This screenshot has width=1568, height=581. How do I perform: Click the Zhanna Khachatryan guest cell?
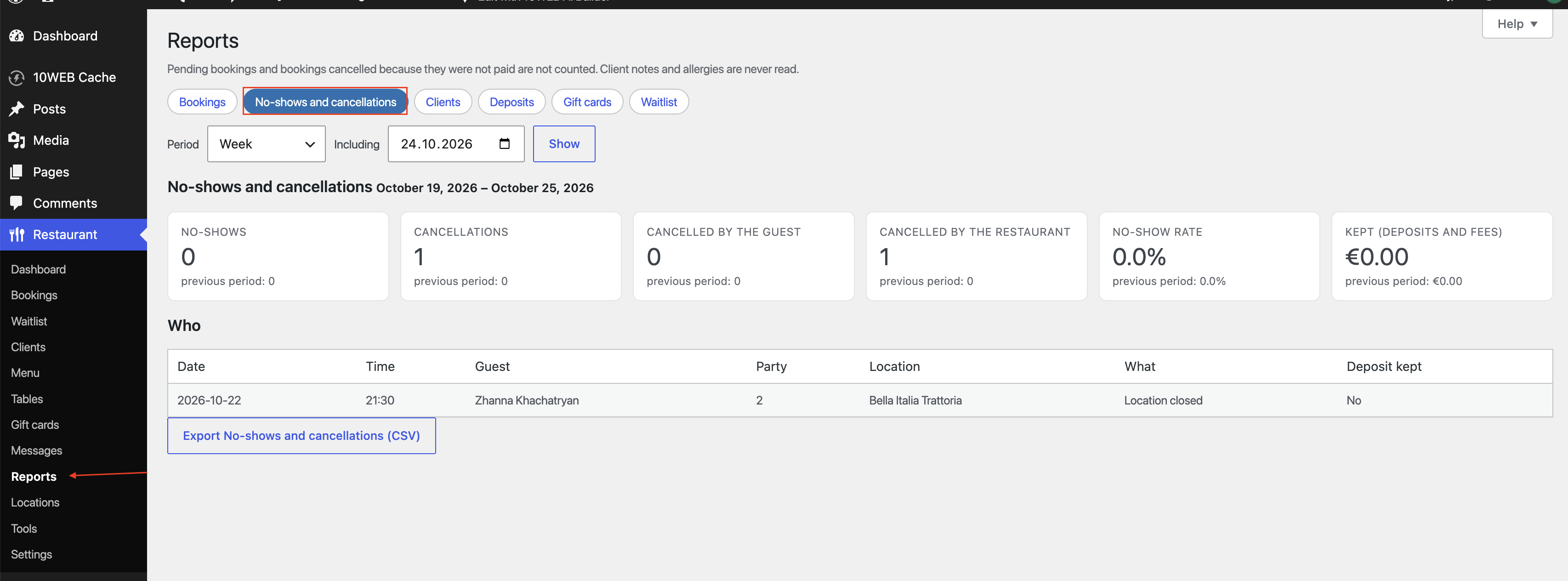click(x=527, y=400)
